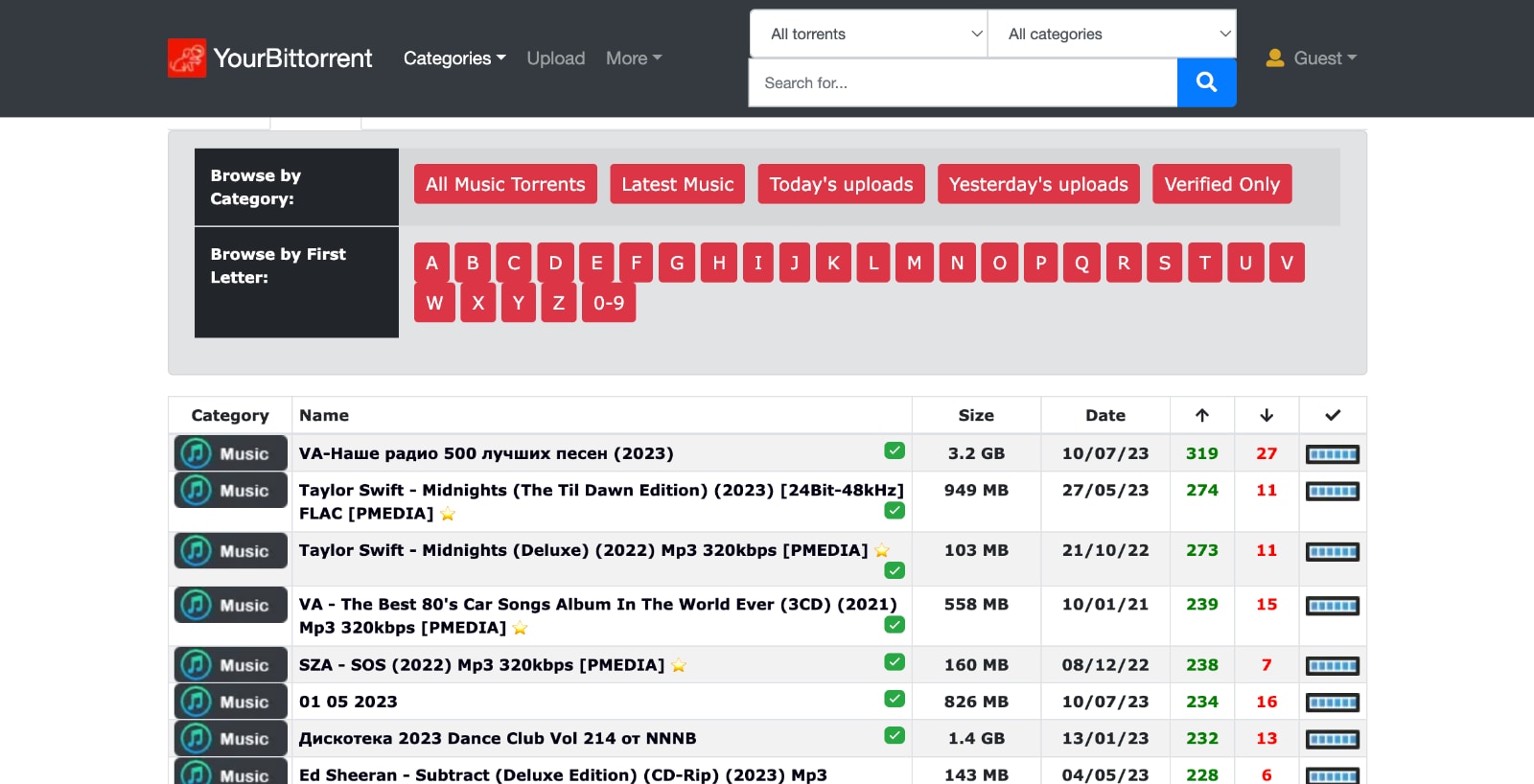The image size is (1534, 784).
Task: Browse torrents starting with letter Q
Action: pyautogui.click(x=1081, y=263)
